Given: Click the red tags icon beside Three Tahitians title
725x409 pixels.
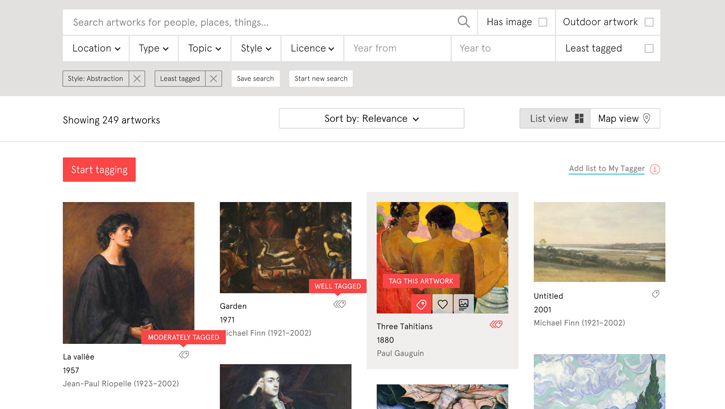Looking at the screenshot, I should click(496, 324).
